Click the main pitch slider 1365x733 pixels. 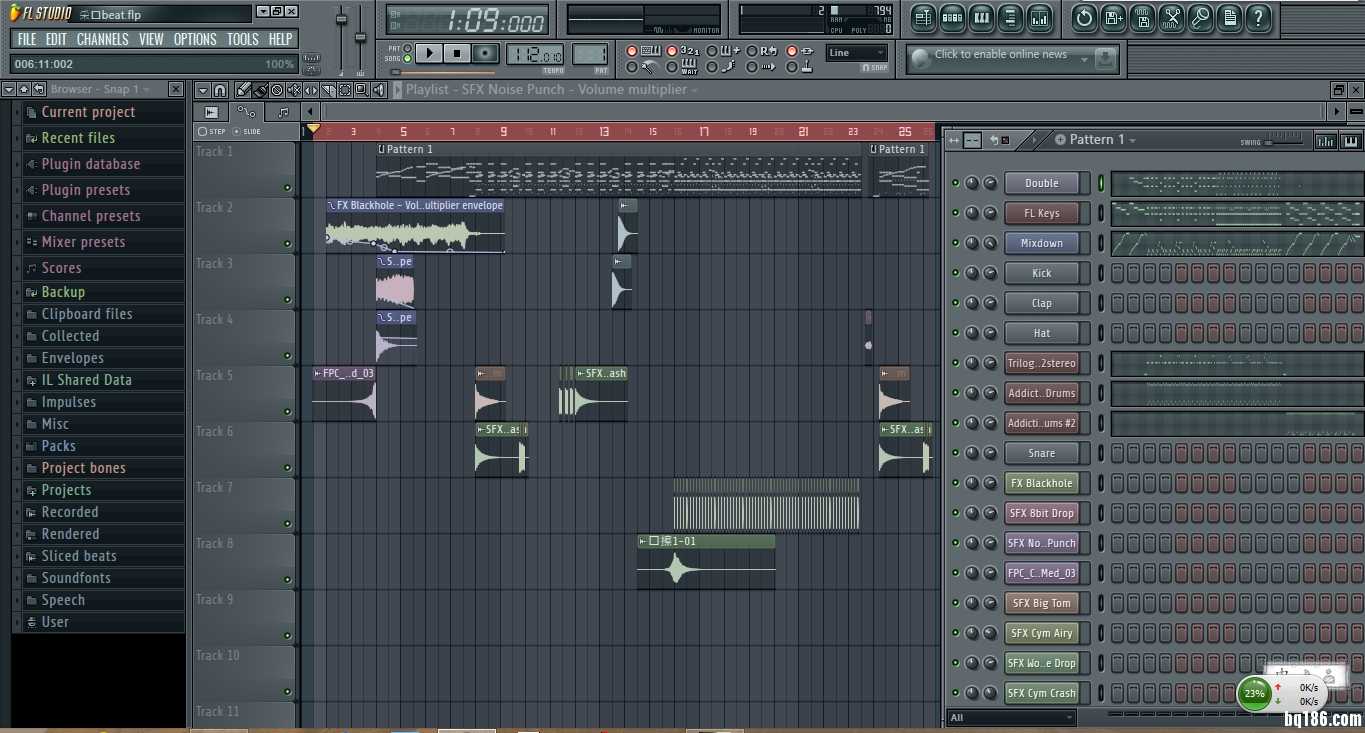361,38
